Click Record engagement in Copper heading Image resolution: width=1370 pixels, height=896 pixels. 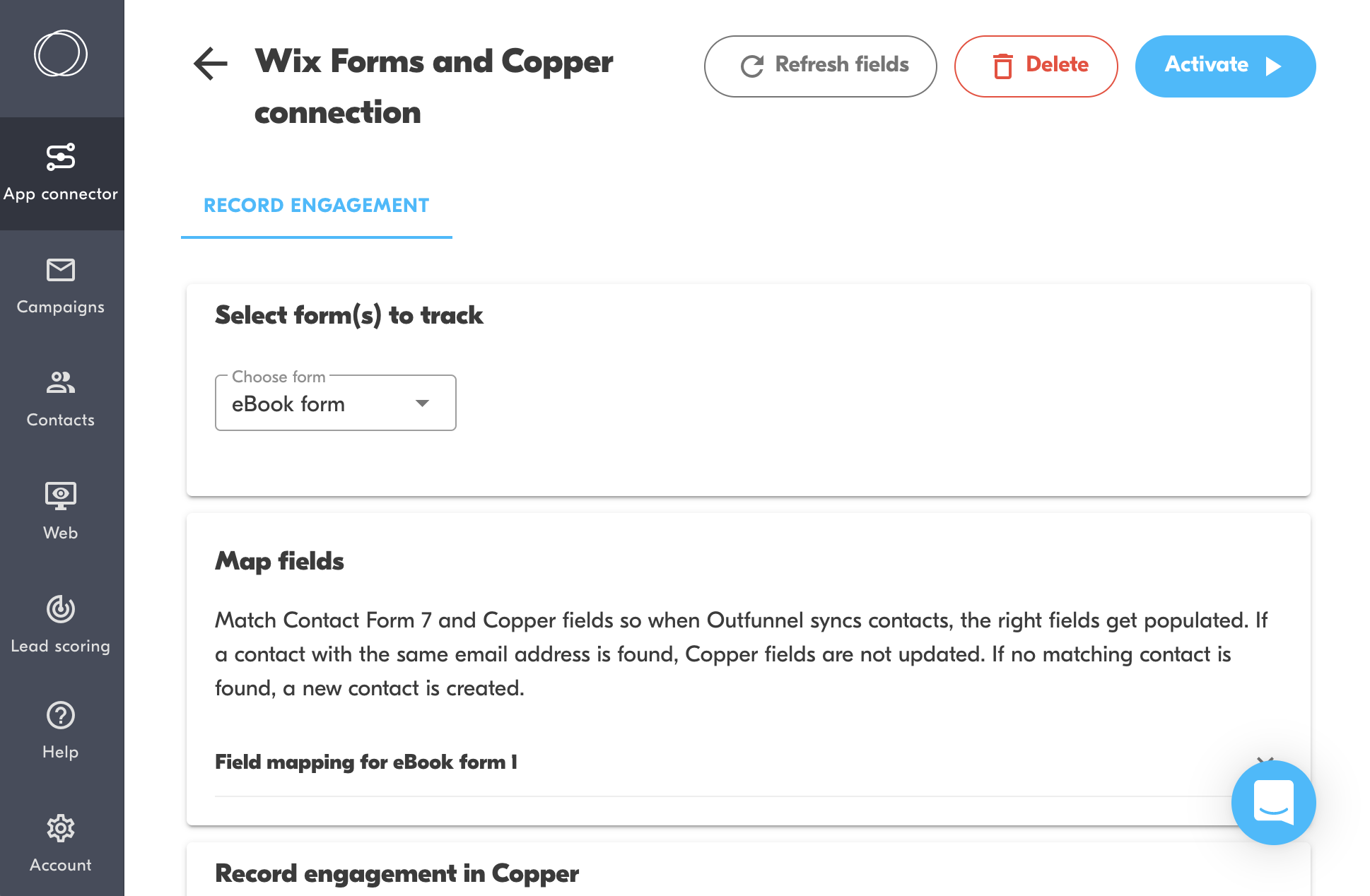click(x=397, y=873)
